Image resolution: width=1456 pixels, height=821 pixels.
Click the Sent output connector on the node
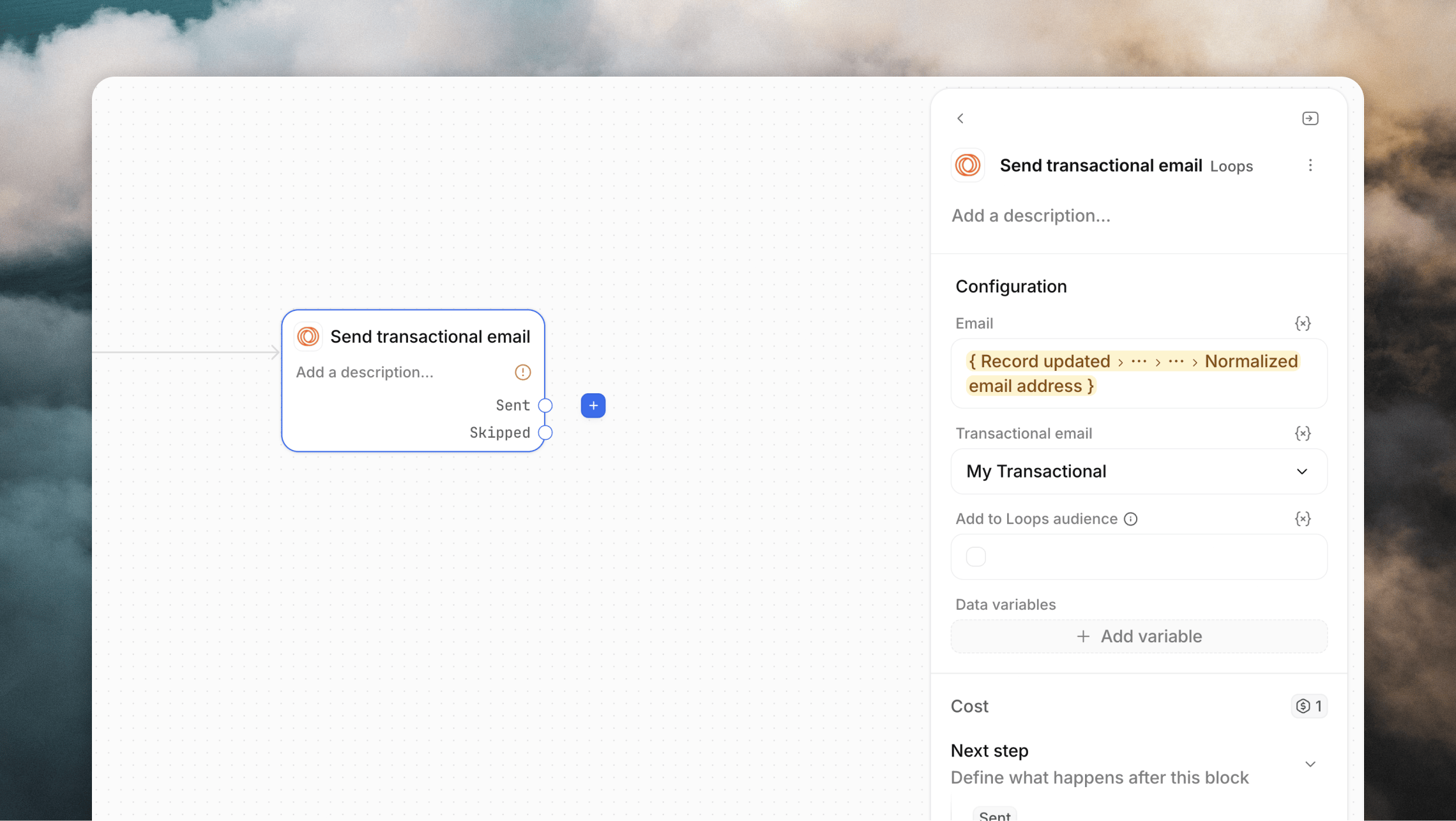click(545, 405)
